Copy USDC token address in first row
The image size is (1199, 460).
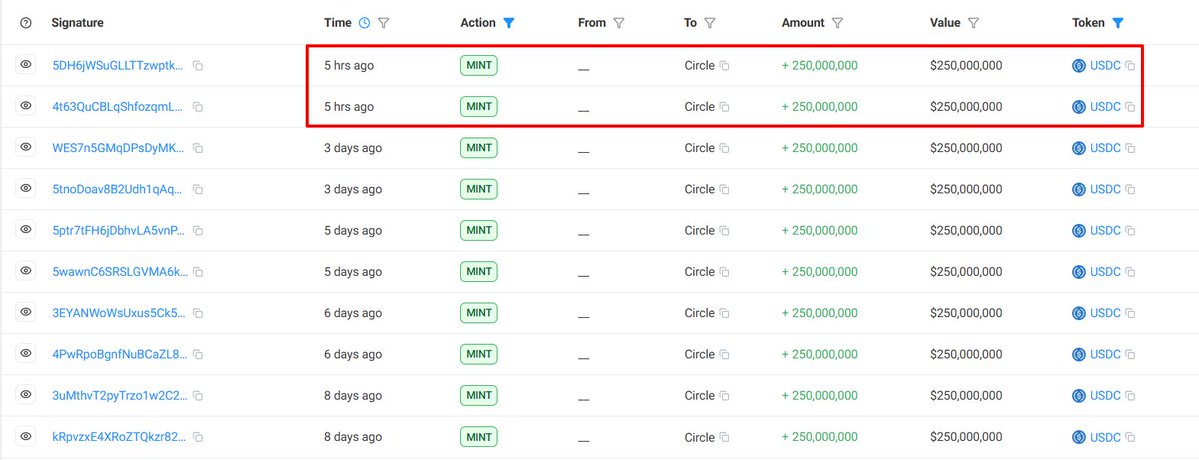pyautogui.click(x=1130, y=66)
